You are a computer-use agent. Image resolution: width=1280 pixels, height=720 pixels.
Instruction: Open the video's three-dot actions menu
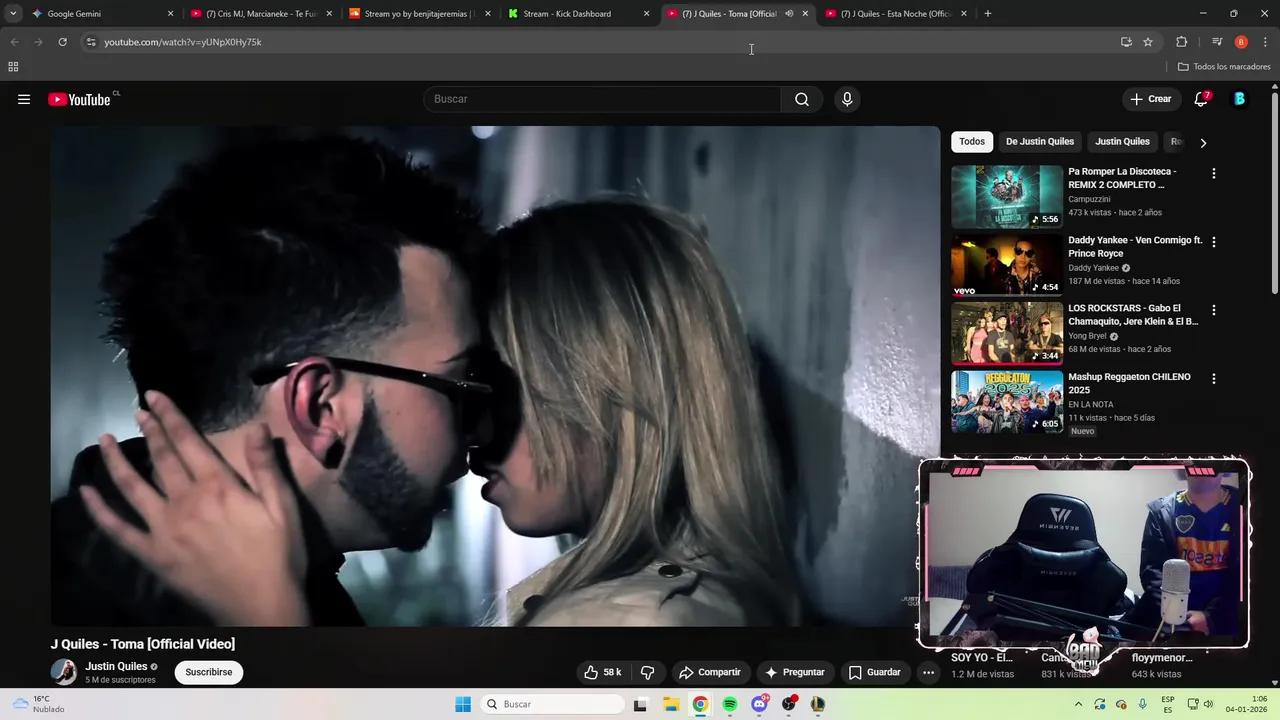point(928,672)
